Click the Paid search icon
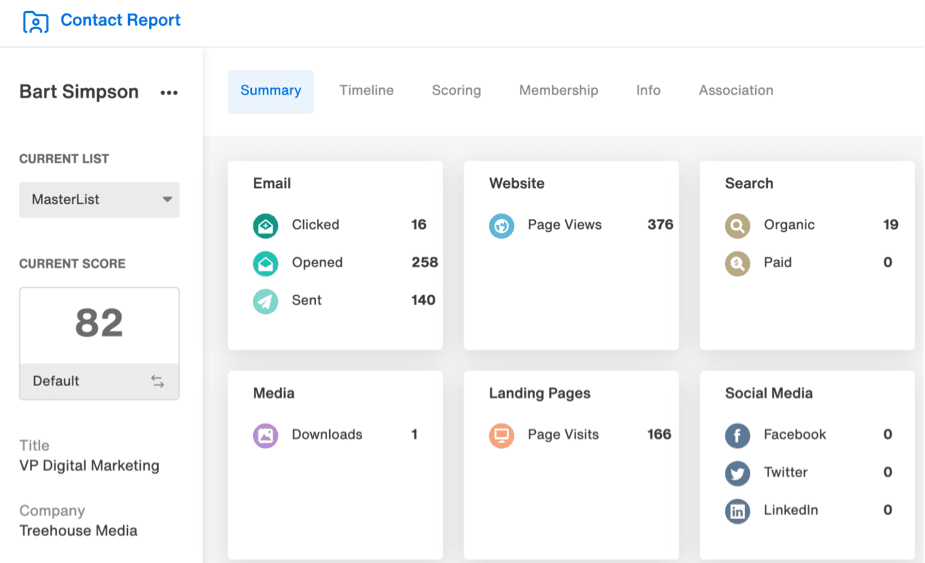The image size is (925, 563). pyautogui.click(x=737, y=263)
